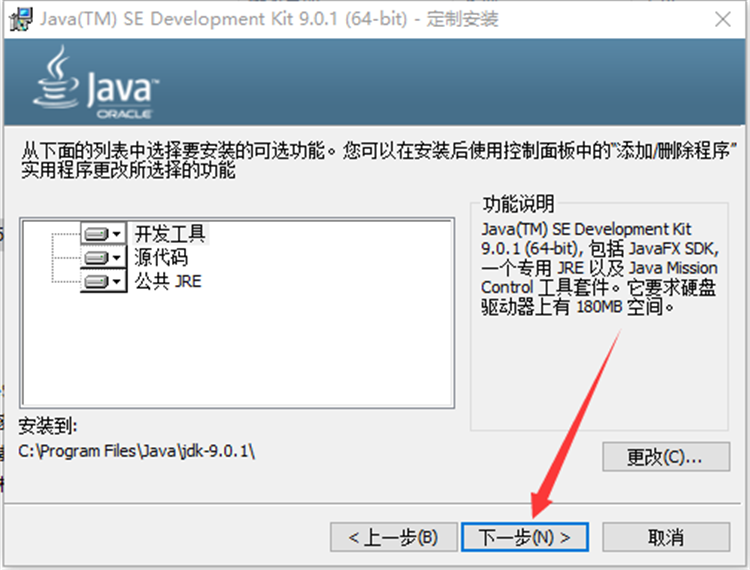Image resolution: width=750 pixels, height=570 pixels.
Task: Select the 公共 JRE tree item
Action: (168, 281)
